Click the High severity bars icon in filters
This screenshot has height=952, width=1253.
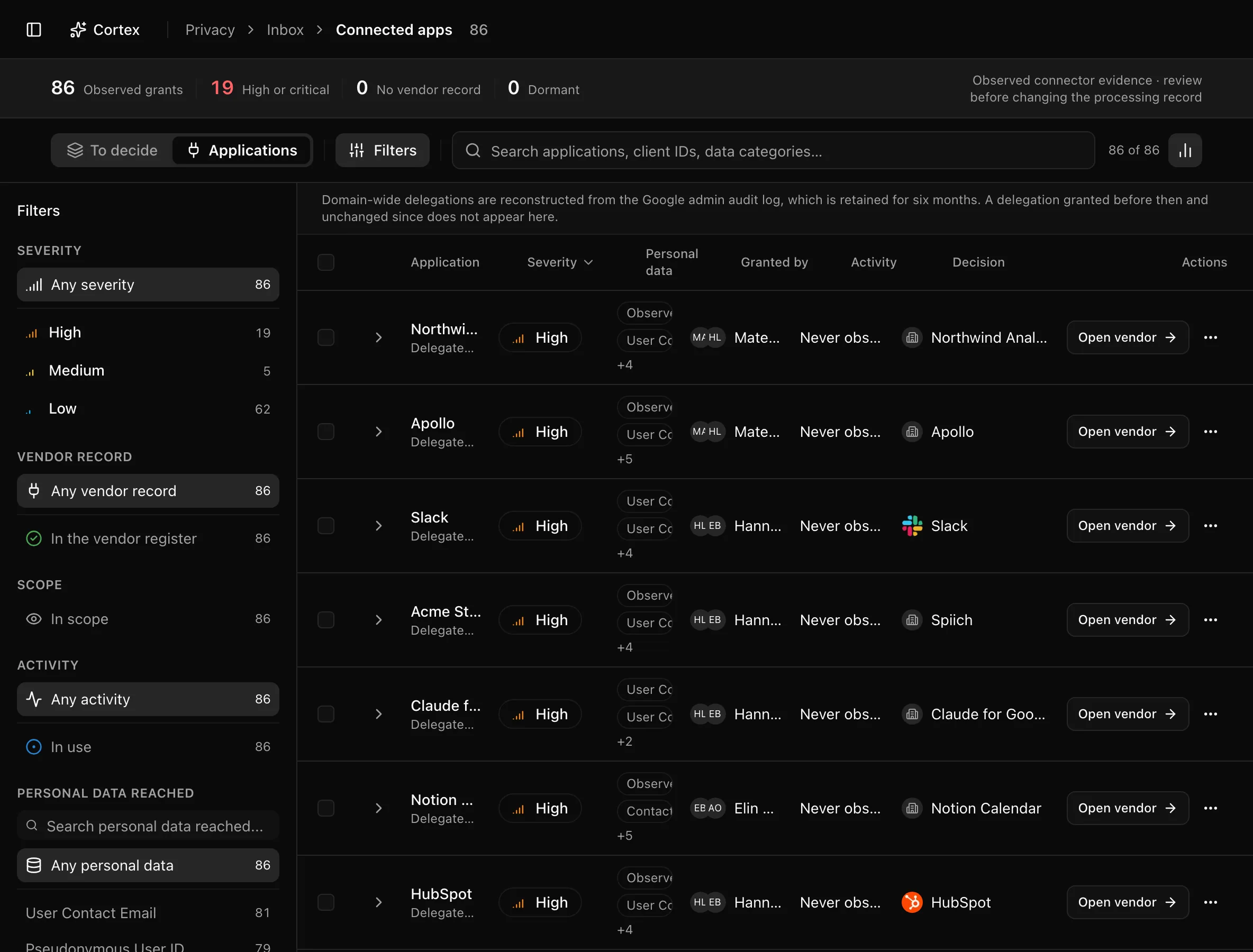pos(32,333)
